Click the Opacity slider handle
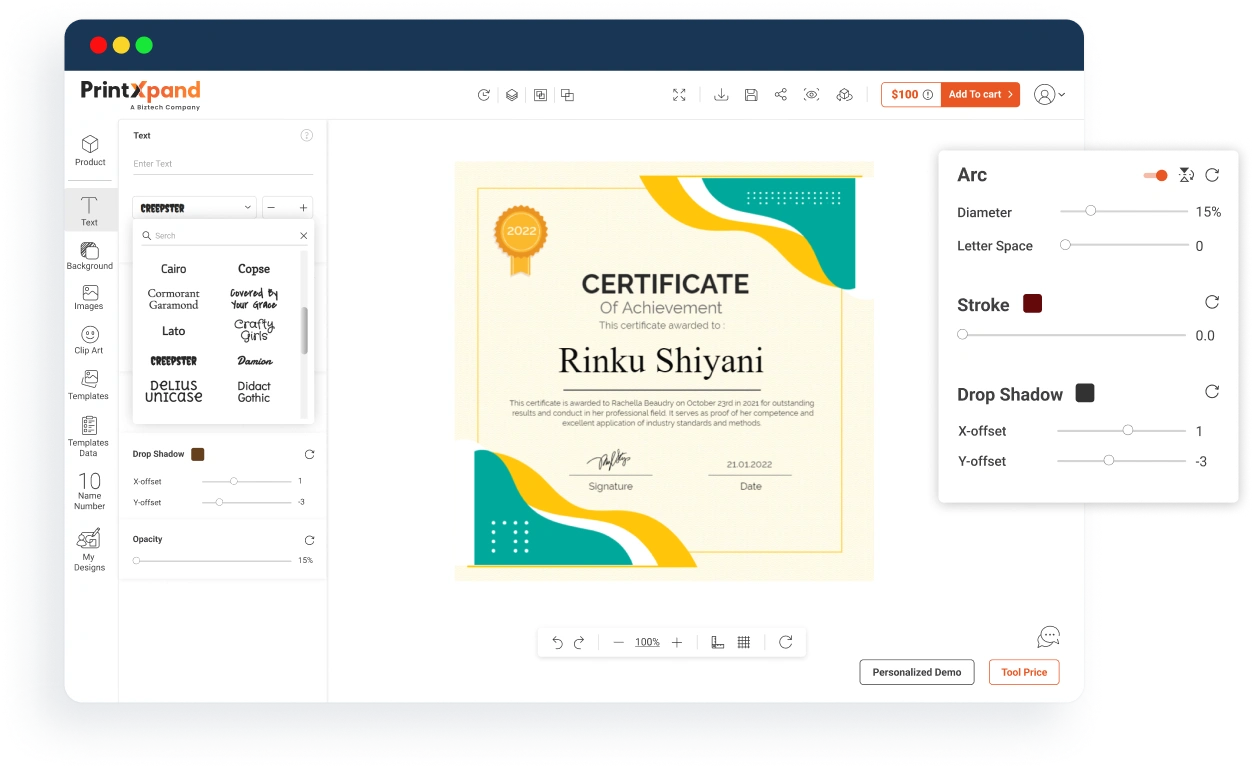Screen dimensions: 1253x766 coord(137,560)
